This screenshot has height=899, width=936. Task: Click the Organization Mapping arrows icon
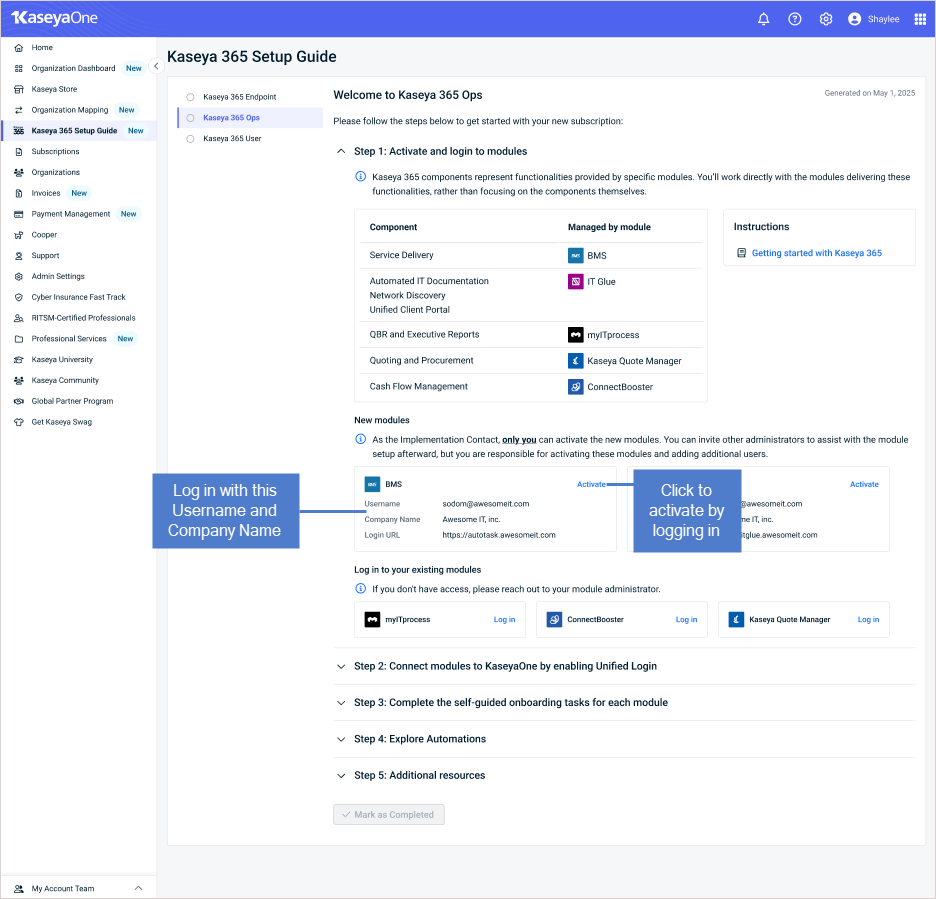(19, 110)
